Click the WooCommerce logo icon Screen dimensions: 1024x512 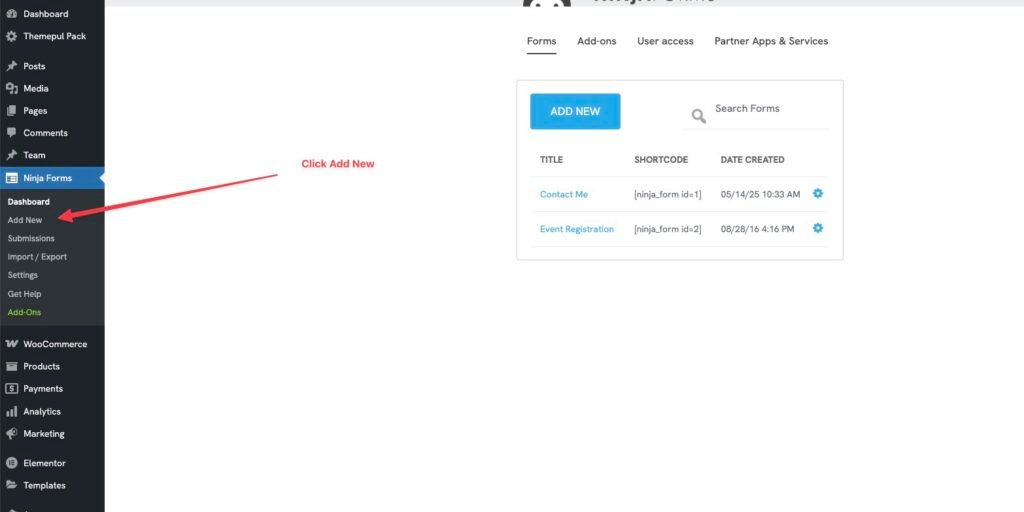tap(11, 344)
